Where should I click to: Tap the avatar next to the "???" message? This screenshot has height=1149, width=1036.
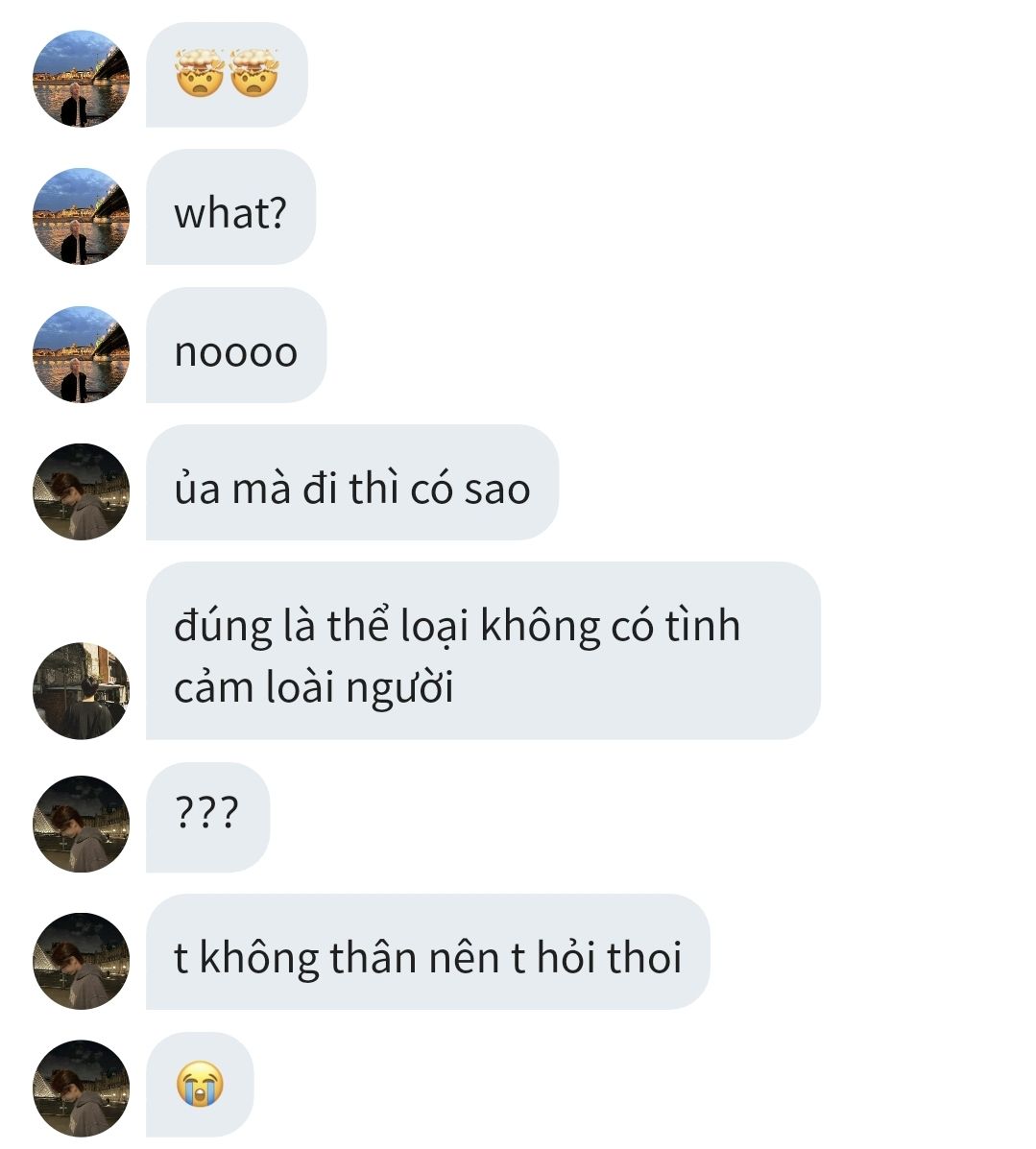pyautogui.click(x=82, y=824)
